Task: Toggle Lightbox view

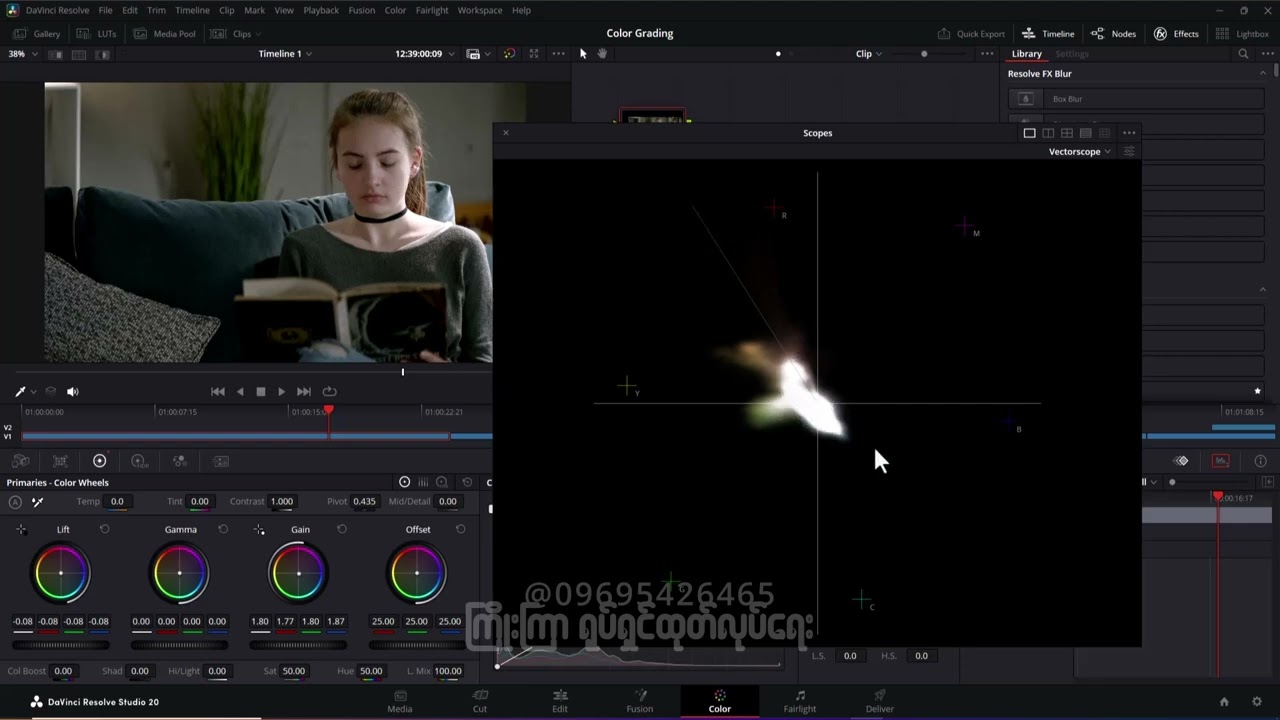Action: [1242, 33]
